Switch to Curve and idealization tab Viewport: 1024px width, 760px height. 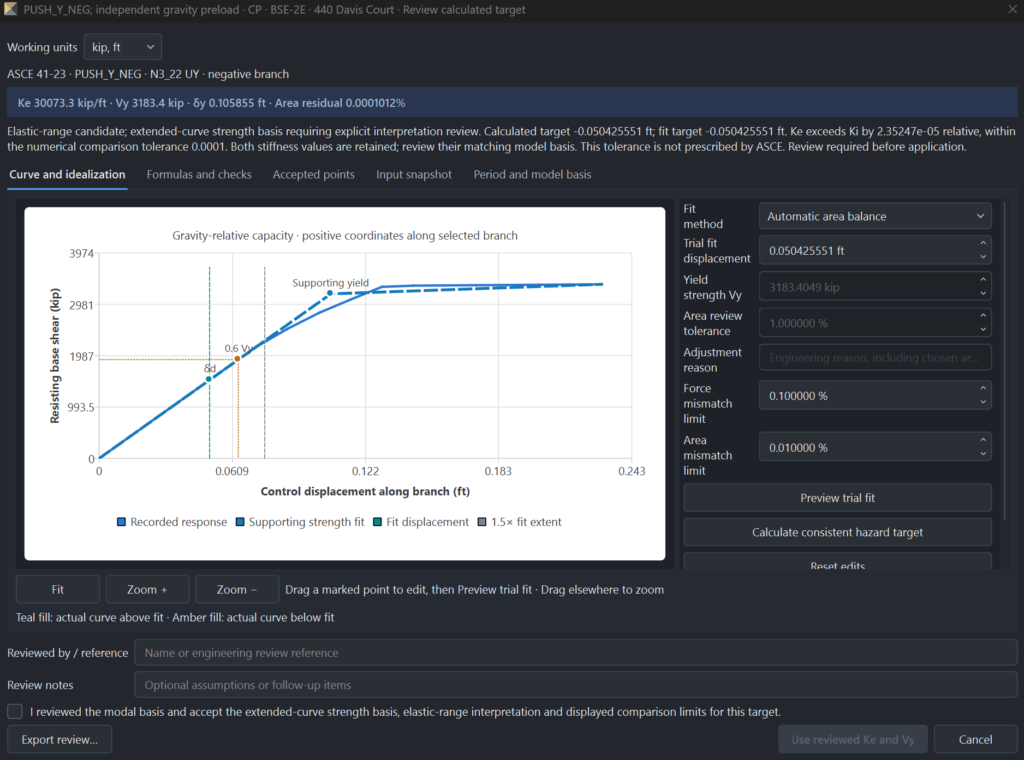coord(67,174)
